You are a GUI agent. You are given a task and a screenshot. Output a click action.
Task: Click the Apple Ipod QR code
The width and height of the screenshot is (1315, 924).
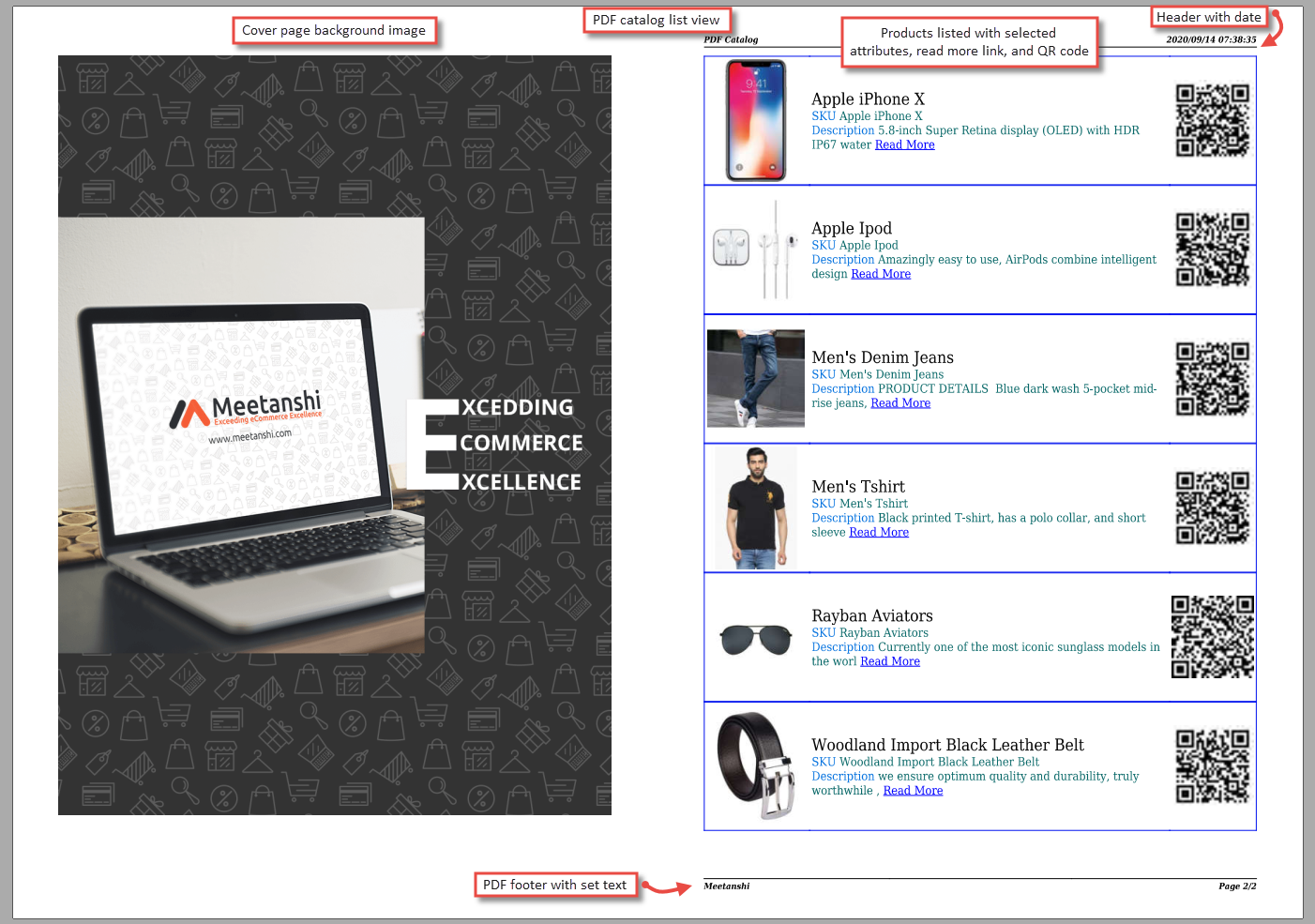tap(1213, 250)
